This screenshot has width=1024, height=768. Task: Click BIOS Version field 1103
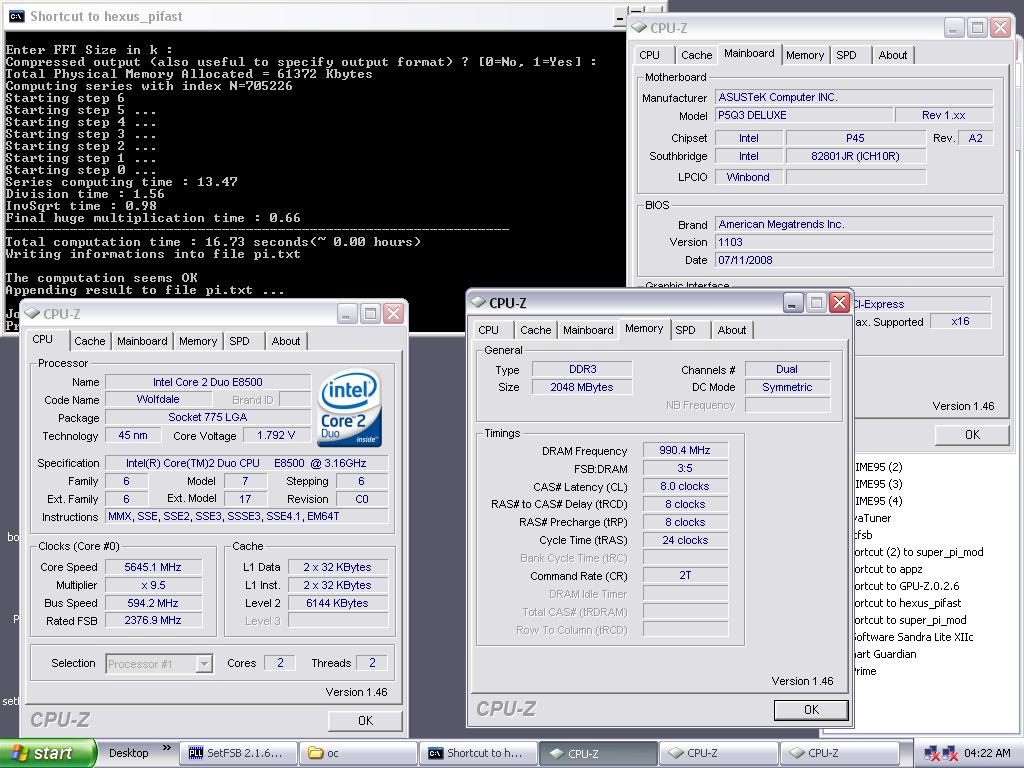click(854, 242)
